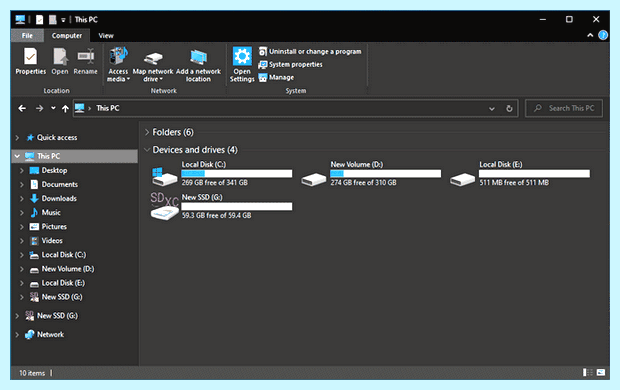Select Local Disk (E:) drive icon
Screen dimensions: 620x390
[x=462, y=179]
